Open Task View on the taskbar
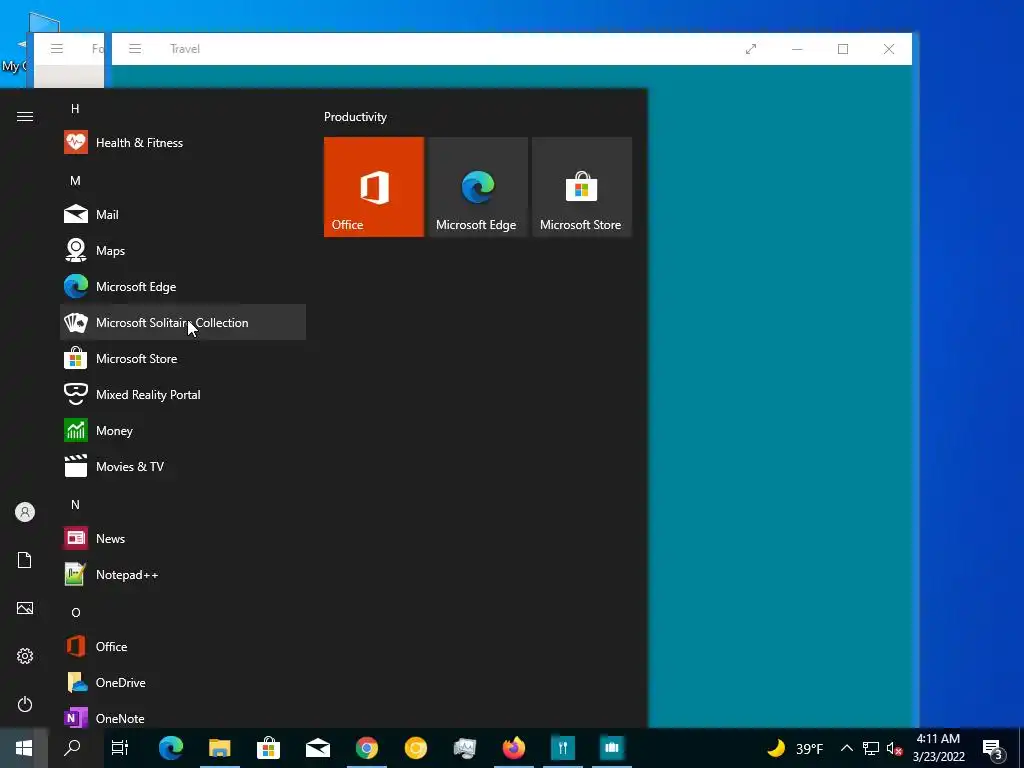Screen dimensions: 1024x768 click(x=120, y=748)
